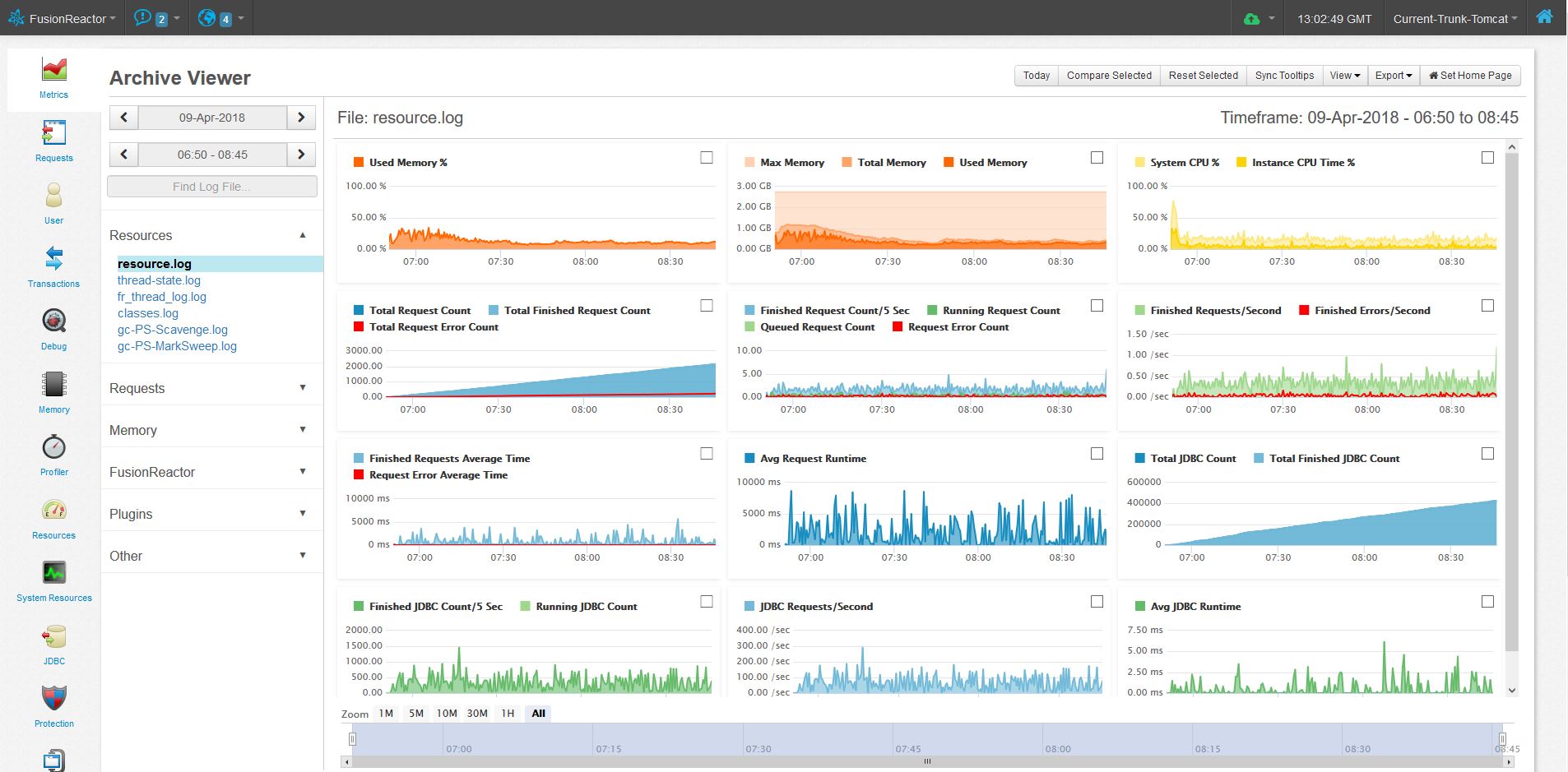Open the JDBC database icon
Image resolution: width=1568 pixels, height=772 pixels.
point(53,636)
